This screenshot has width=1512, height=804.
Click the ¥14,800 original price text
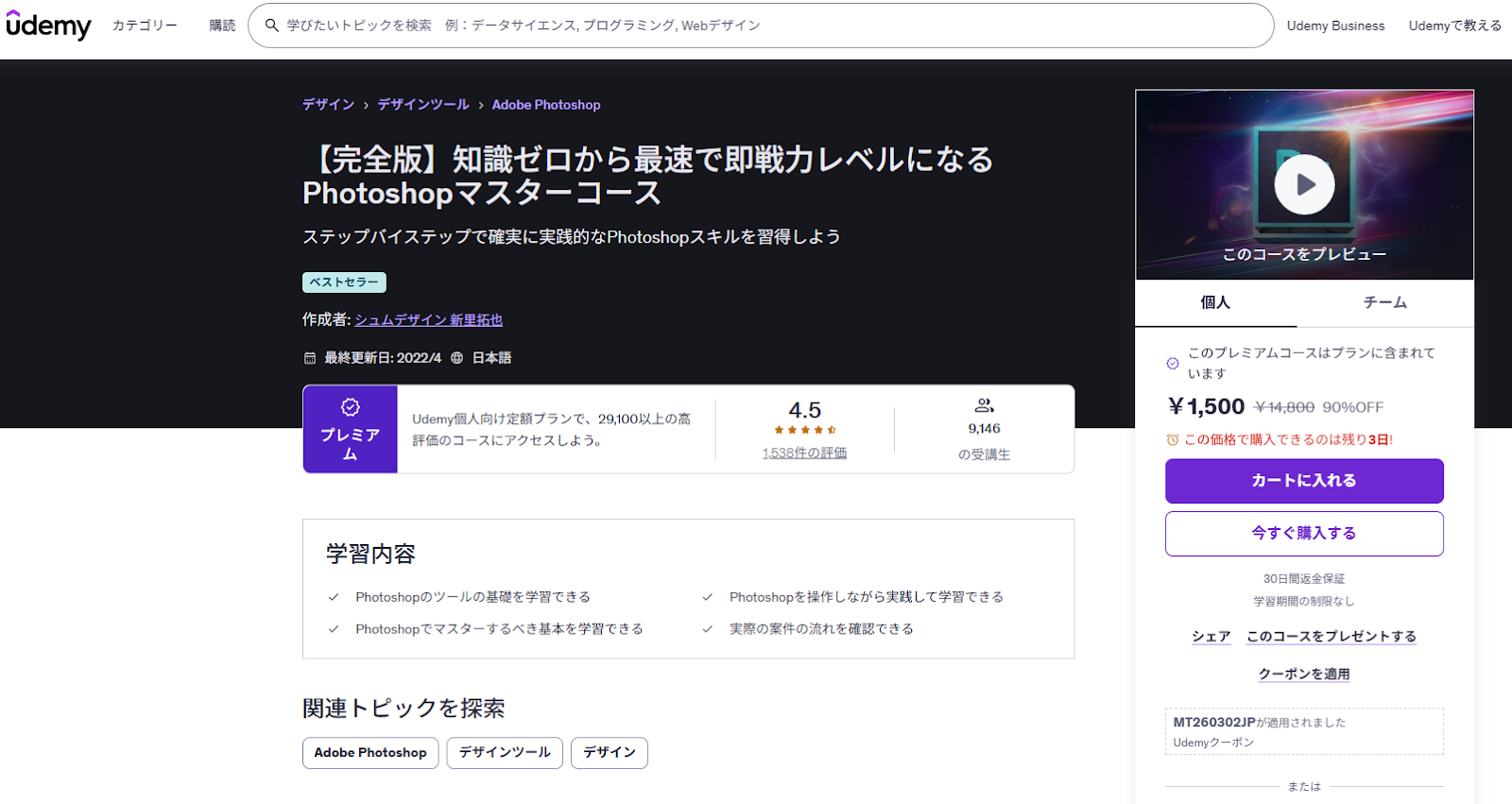pos(1284,407)
